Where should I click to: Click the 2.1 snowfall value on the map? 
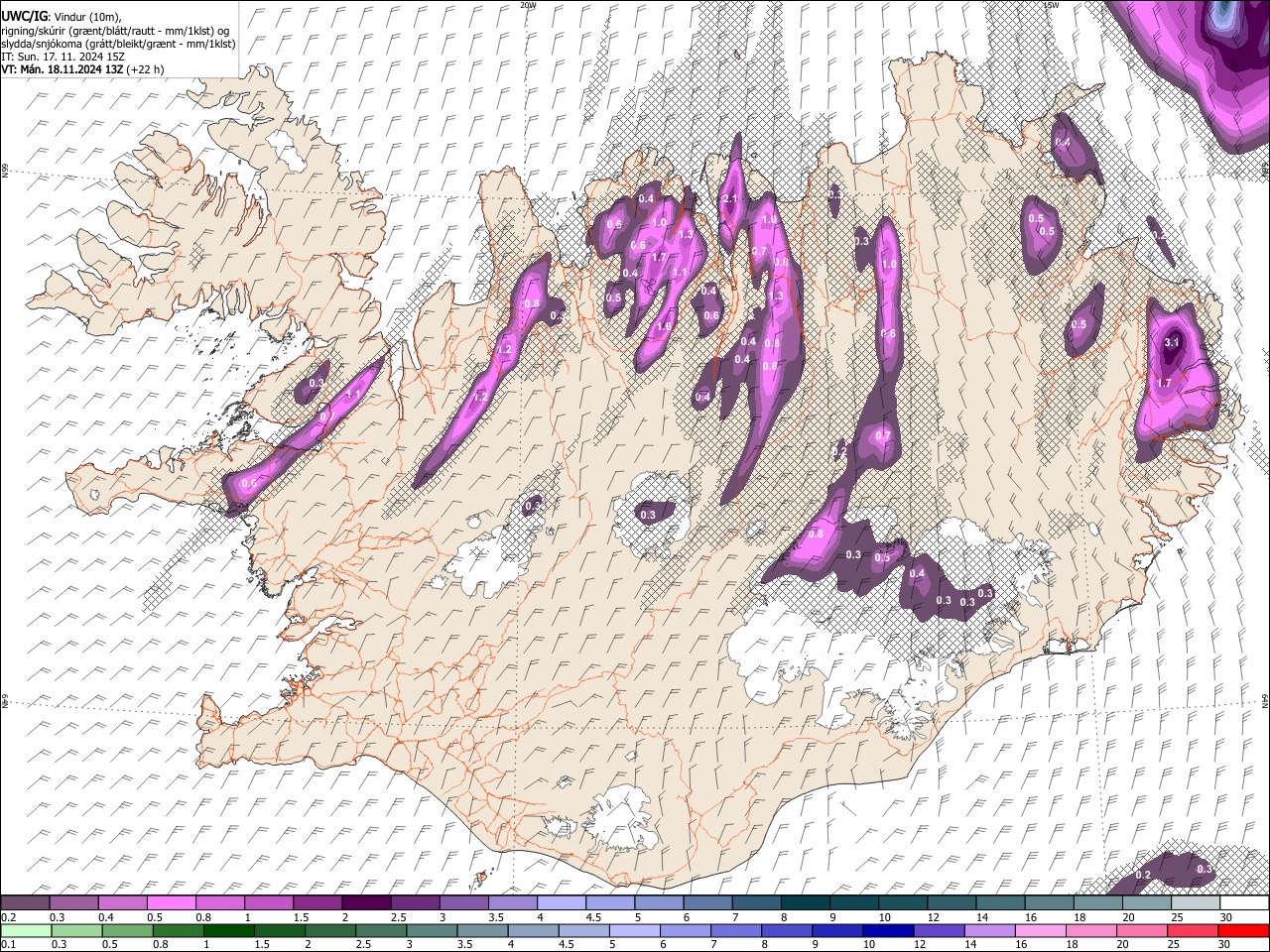pyautogui.click(x=731, y=199)
